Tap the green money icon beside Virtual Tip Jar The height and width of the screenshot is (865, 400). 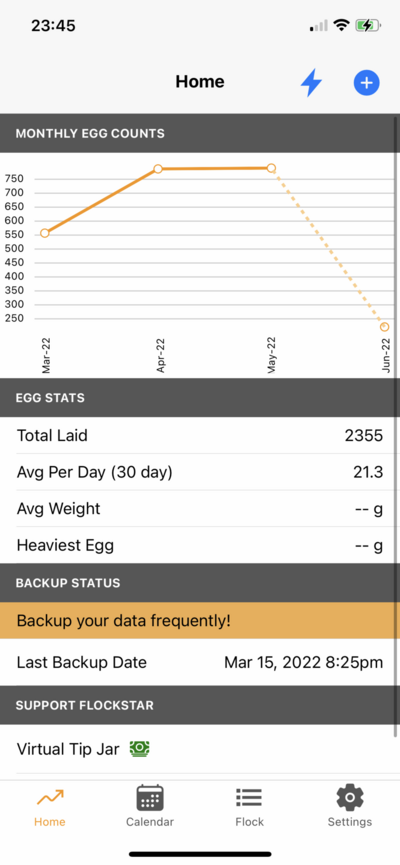140,749
